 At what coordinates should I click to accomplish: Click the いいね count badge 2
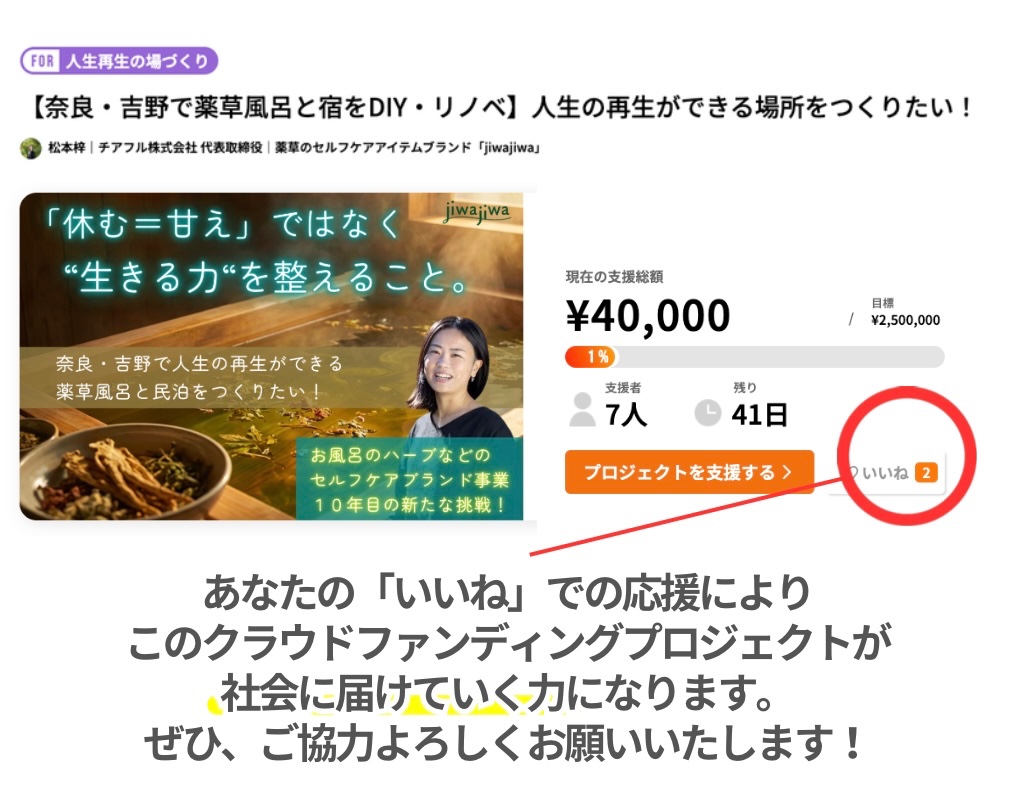[927, 473]
